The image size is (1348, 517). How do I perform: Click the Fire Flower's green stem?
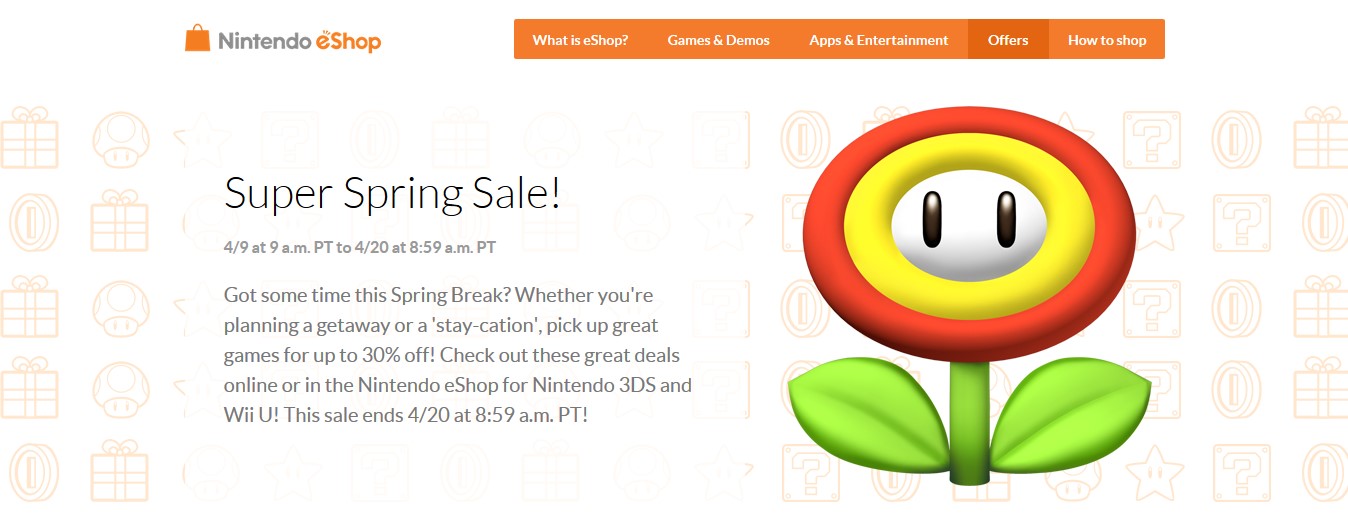(966, 430)
